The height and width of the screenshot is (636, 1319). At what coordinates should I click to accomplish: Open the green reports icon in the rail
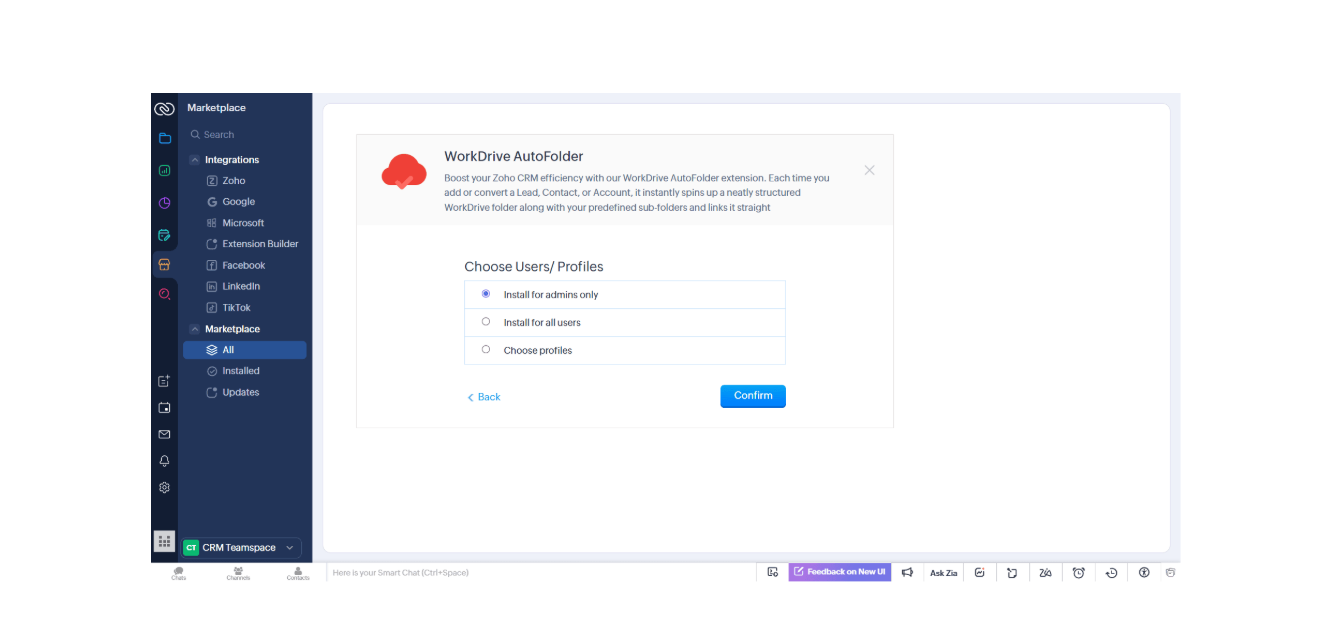pos(164,171)
